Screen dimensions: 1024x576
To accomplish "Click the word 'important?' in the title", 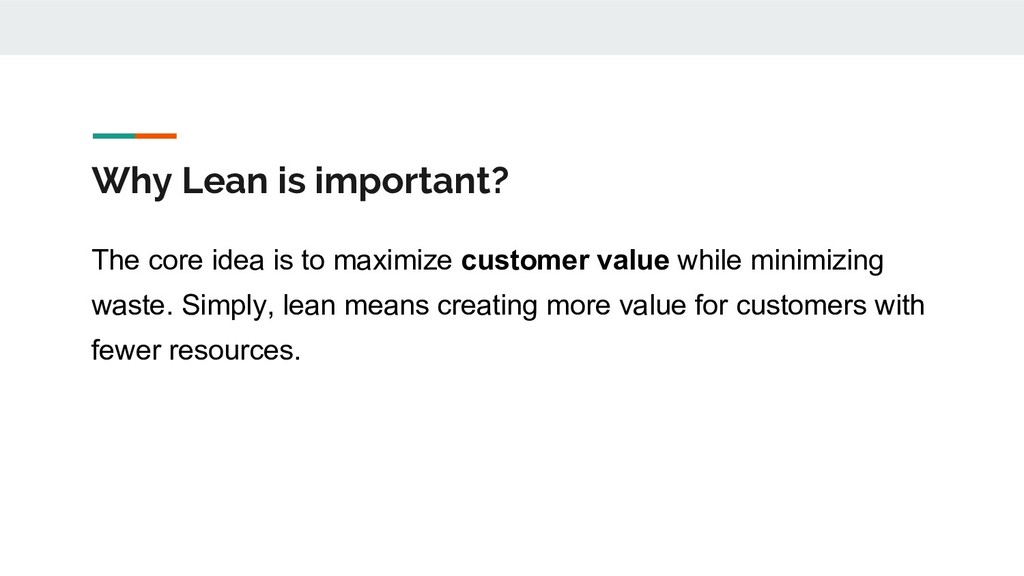I will pyautogui.click(x=411, y=181).
